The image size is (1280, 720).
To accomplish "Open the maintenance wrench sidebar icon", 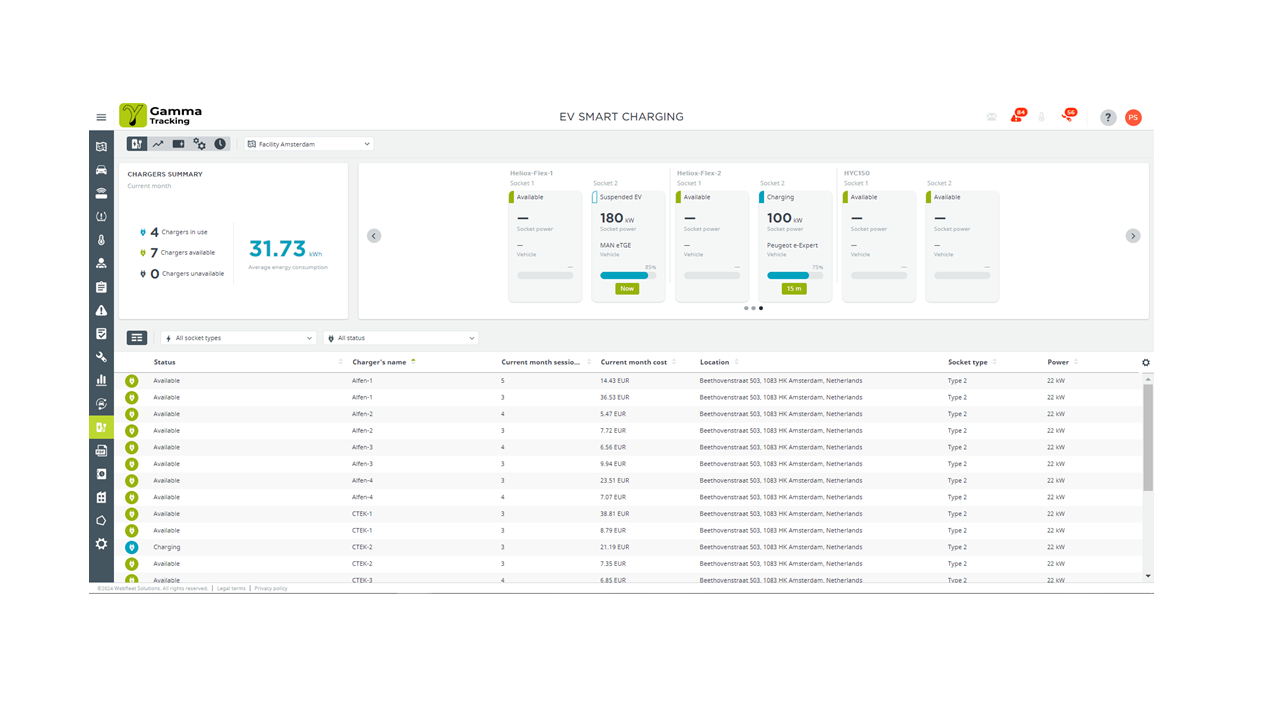I will coord(101,357).
